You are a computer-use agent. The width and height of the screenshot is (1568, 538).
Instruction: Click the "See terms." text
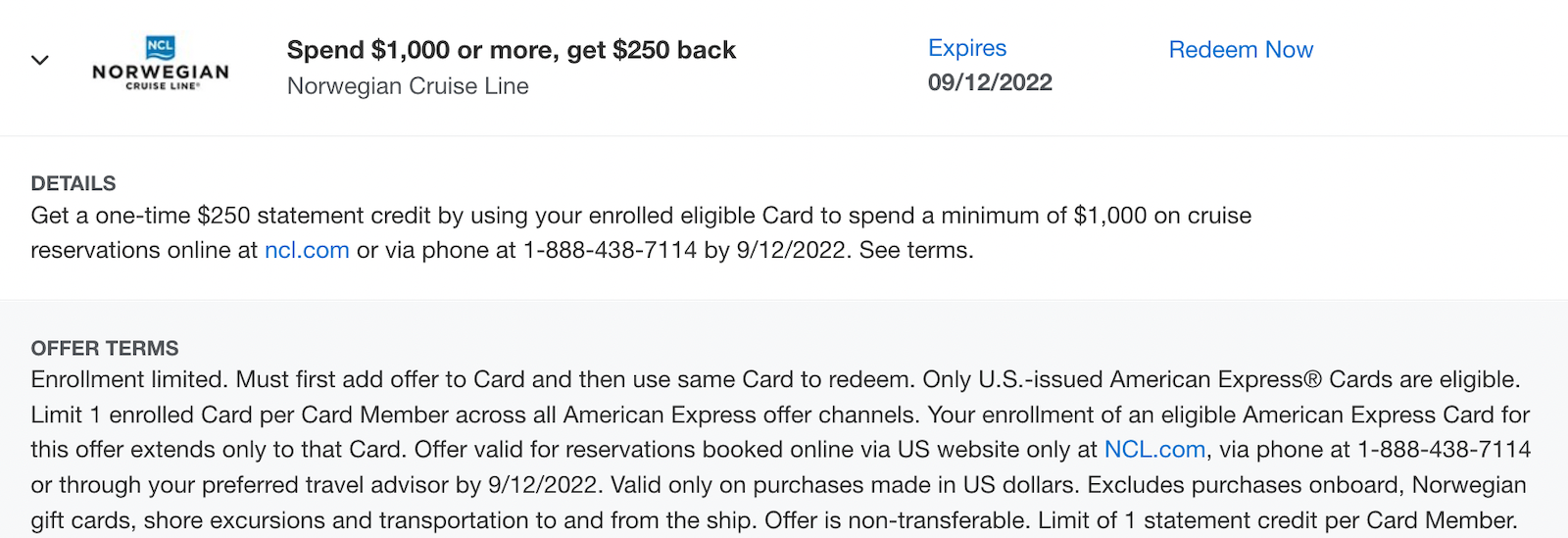[916, 251]
